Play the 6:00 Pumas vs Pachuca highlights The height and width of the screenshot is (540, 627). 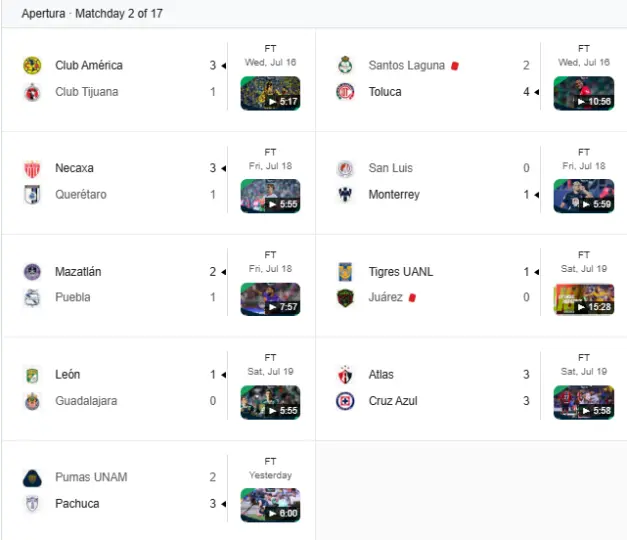270,505
